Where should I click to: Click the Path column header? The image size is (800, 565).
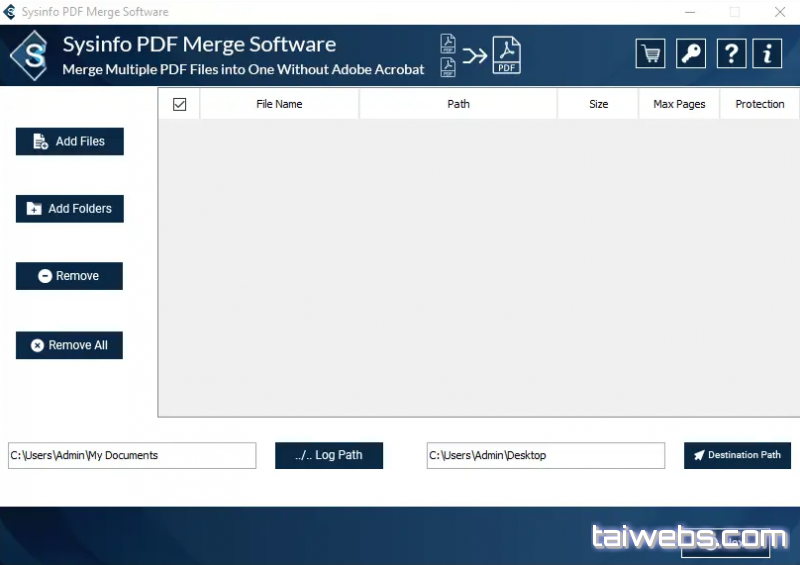[x=458, y=104]
